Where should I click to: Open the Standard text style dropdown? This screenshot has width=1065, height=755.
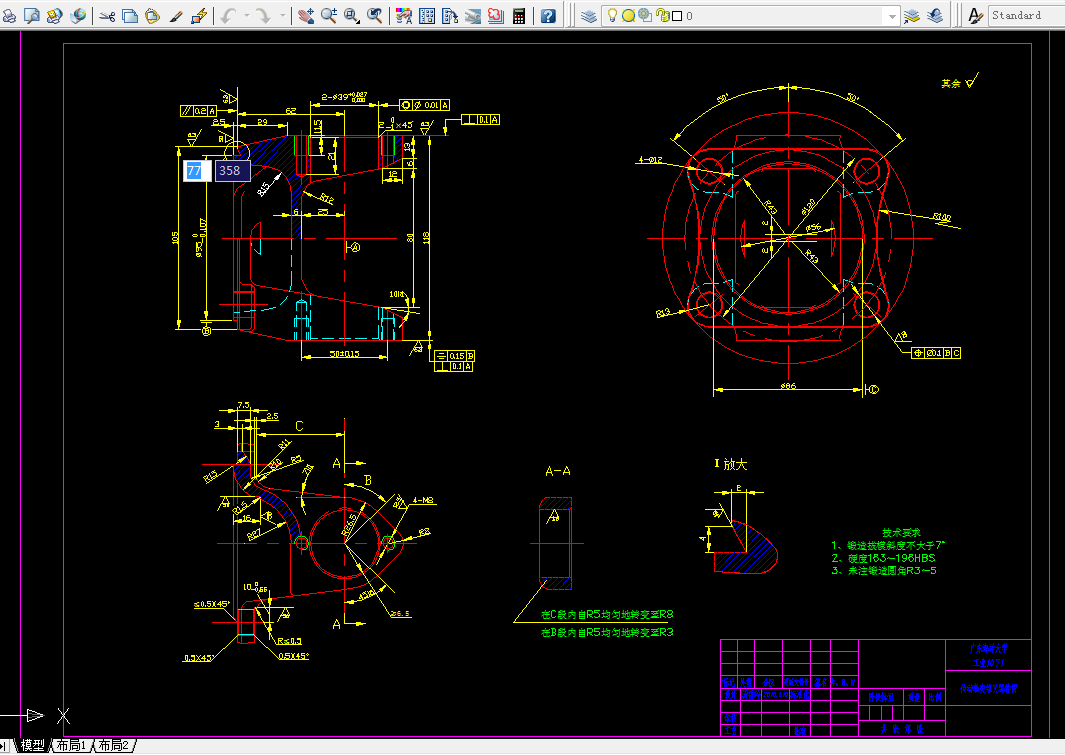pyautogui.click(x=1026, y=16)
